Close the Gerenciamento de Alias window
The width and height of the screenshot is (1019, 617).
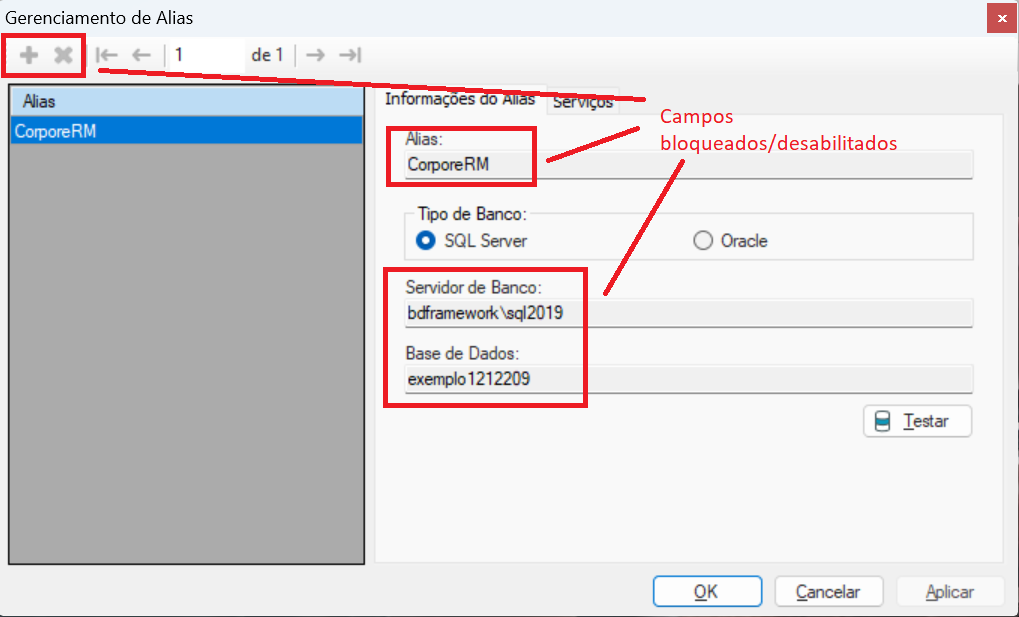pyautogui.click(x=1002, y=19)
